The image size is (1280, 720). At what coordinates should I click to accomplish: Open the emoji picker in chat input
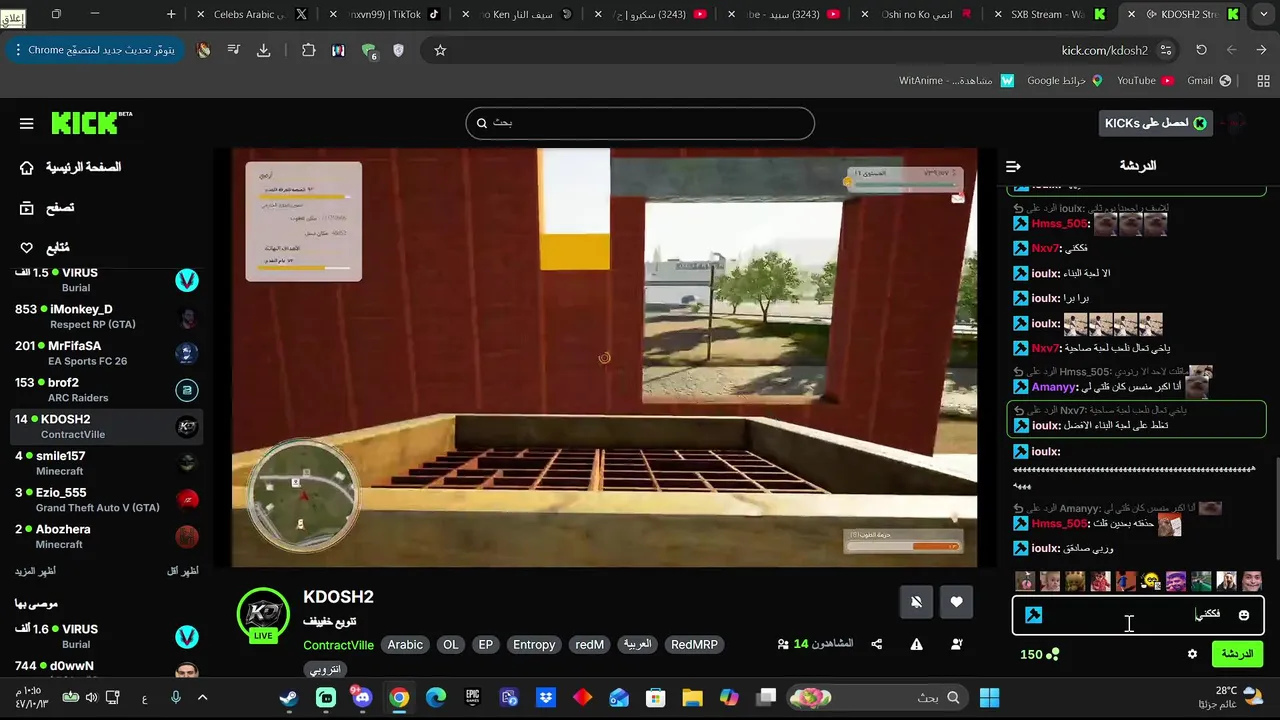(1244, 615)
